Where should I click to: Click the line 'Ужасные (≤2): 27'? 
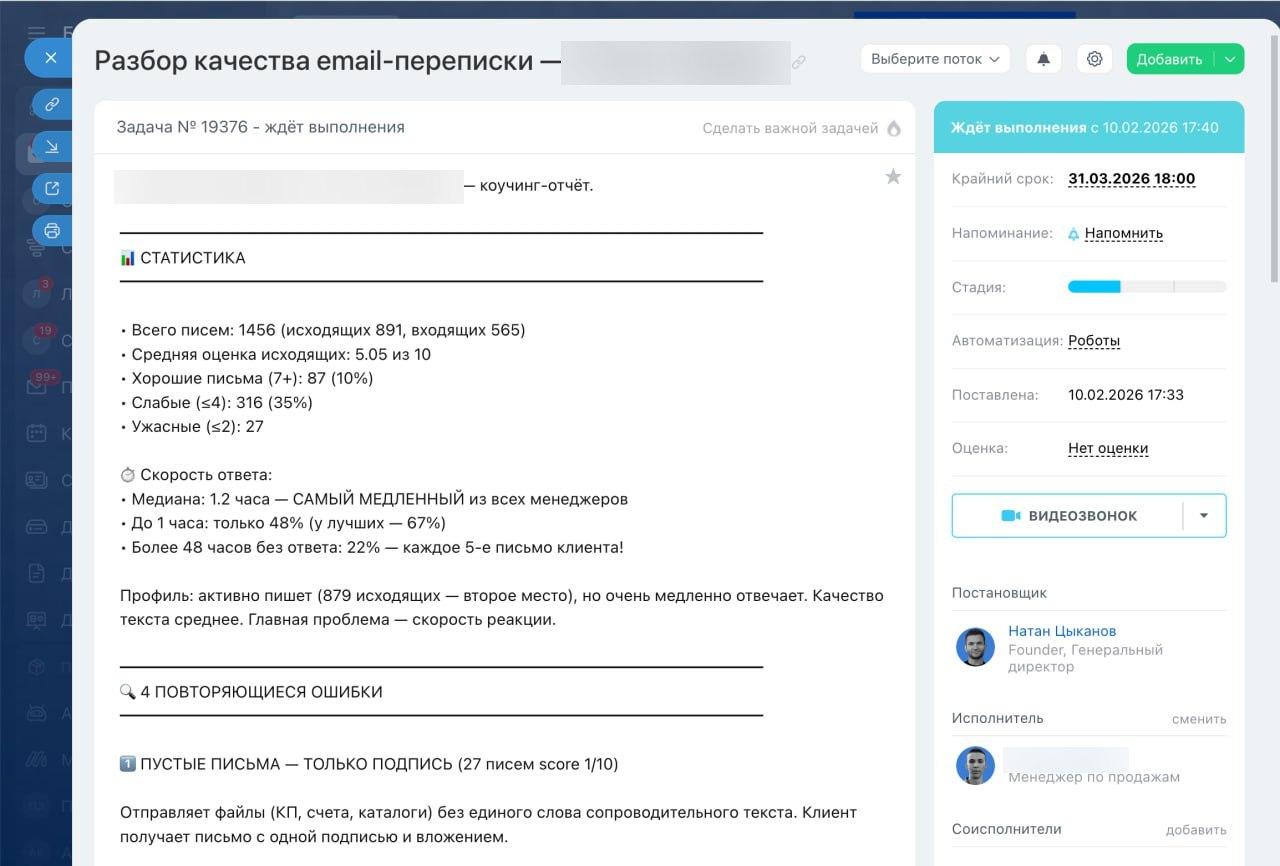(192, 426)
